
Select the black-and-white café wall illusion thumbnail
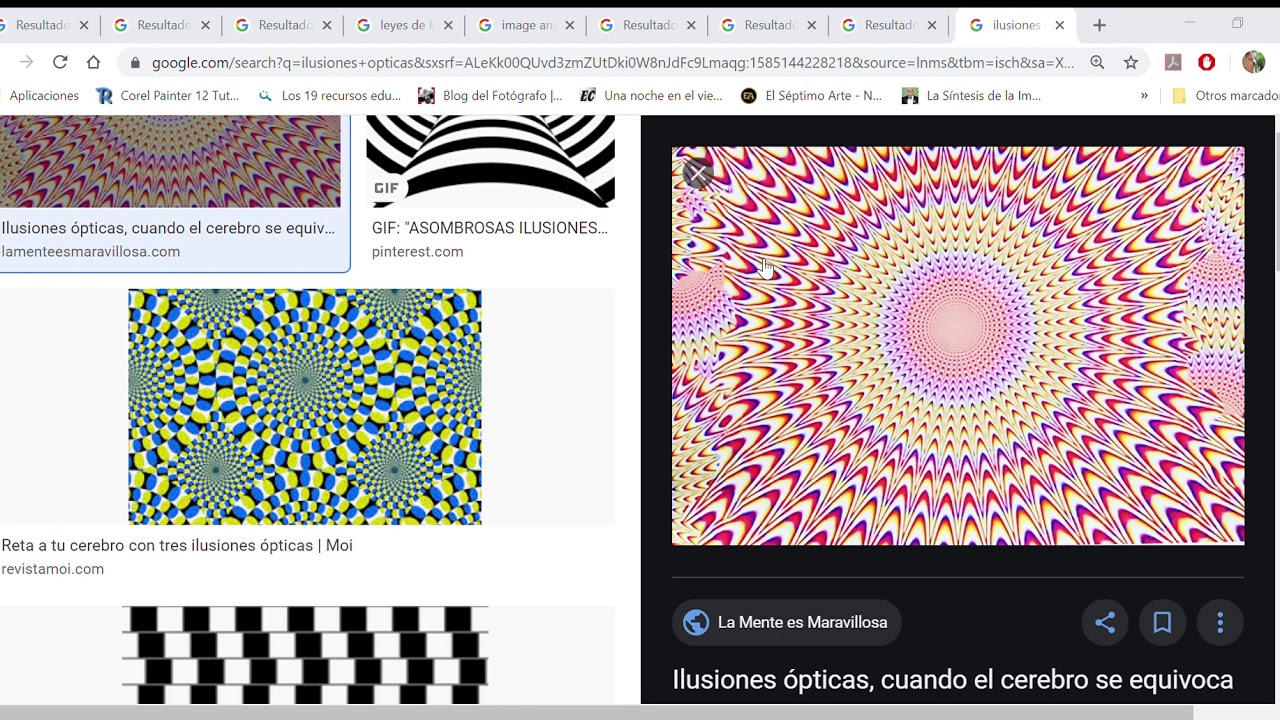[305, 655]
